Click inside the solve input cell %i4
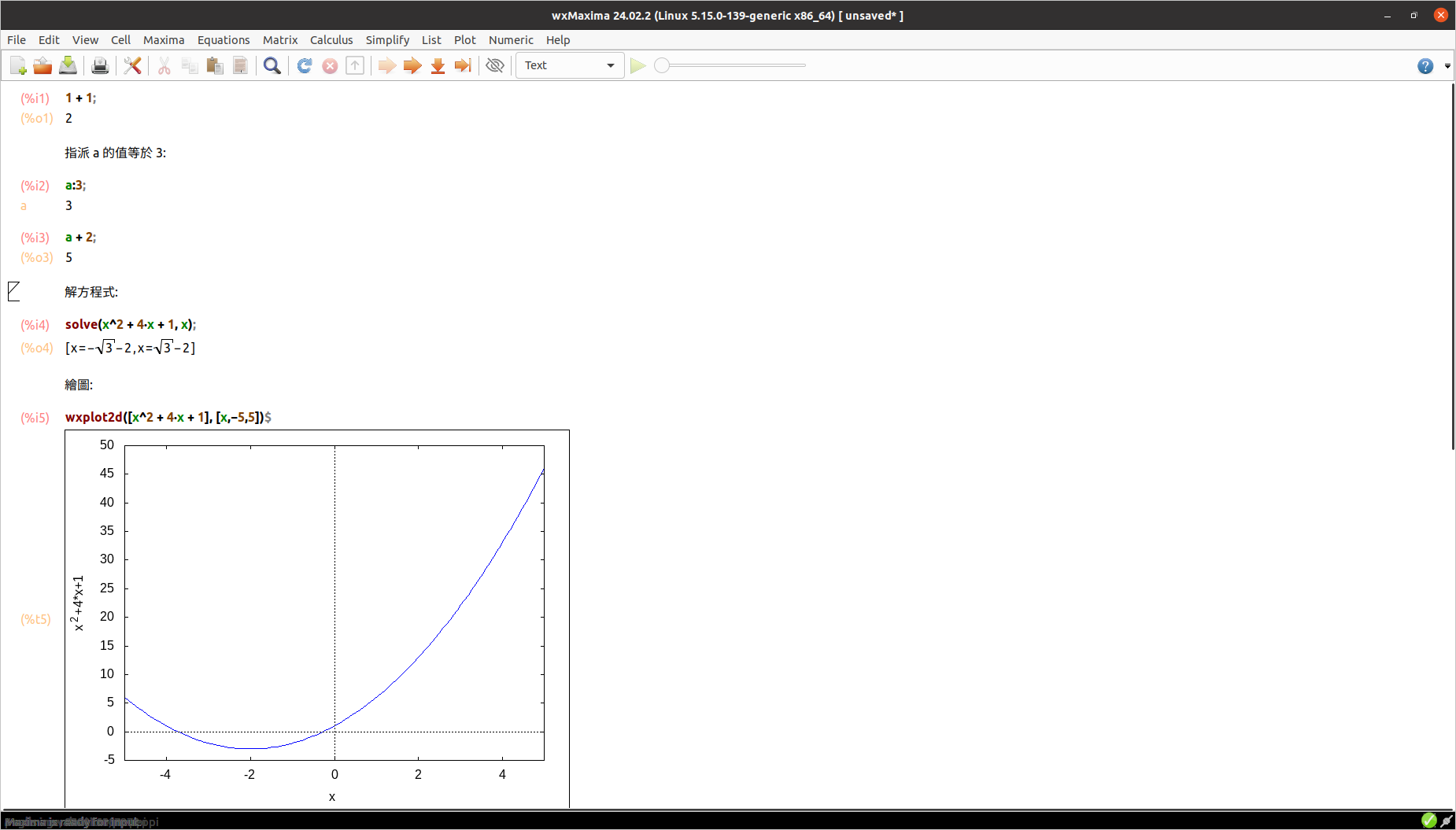The image size is (1456, 830). [x=130, y=324]
